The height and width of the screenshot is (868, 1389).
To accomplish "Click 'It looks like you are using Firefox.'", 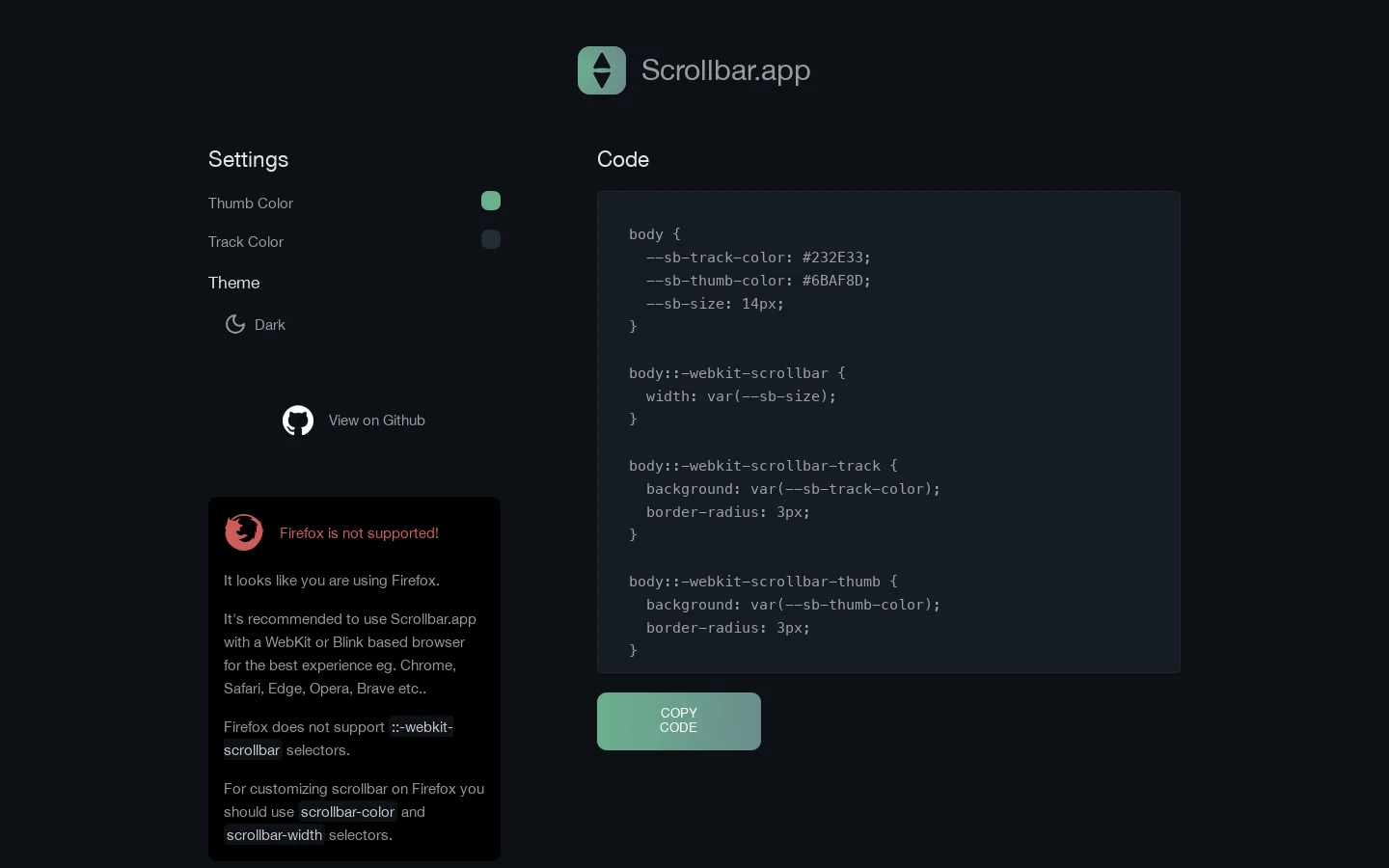I will pyautogui.click(x=332, y=581).
